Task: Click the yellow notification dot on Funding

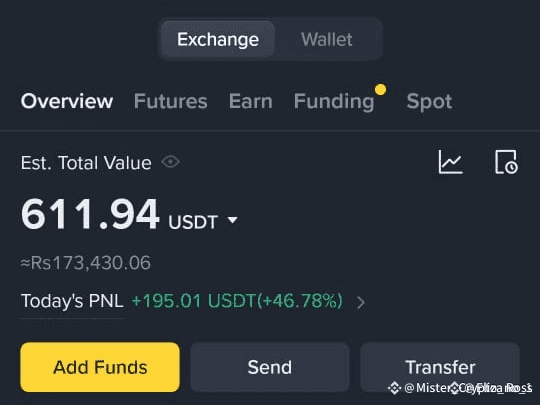Action: (x=381, y=89)
